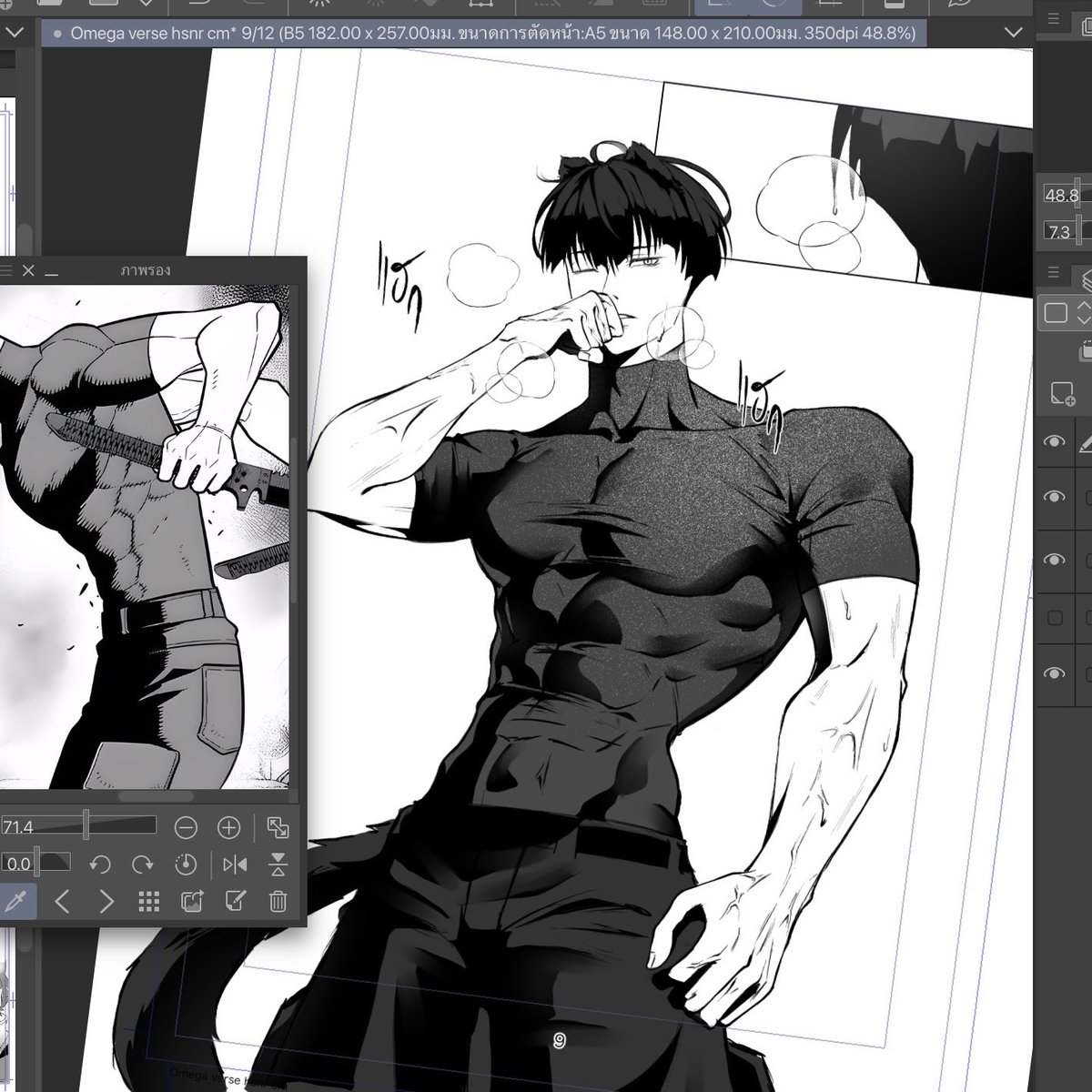Zoom in the sub view image
This screenshot has height=1092, width=1092.
click(x=229, y=827)
